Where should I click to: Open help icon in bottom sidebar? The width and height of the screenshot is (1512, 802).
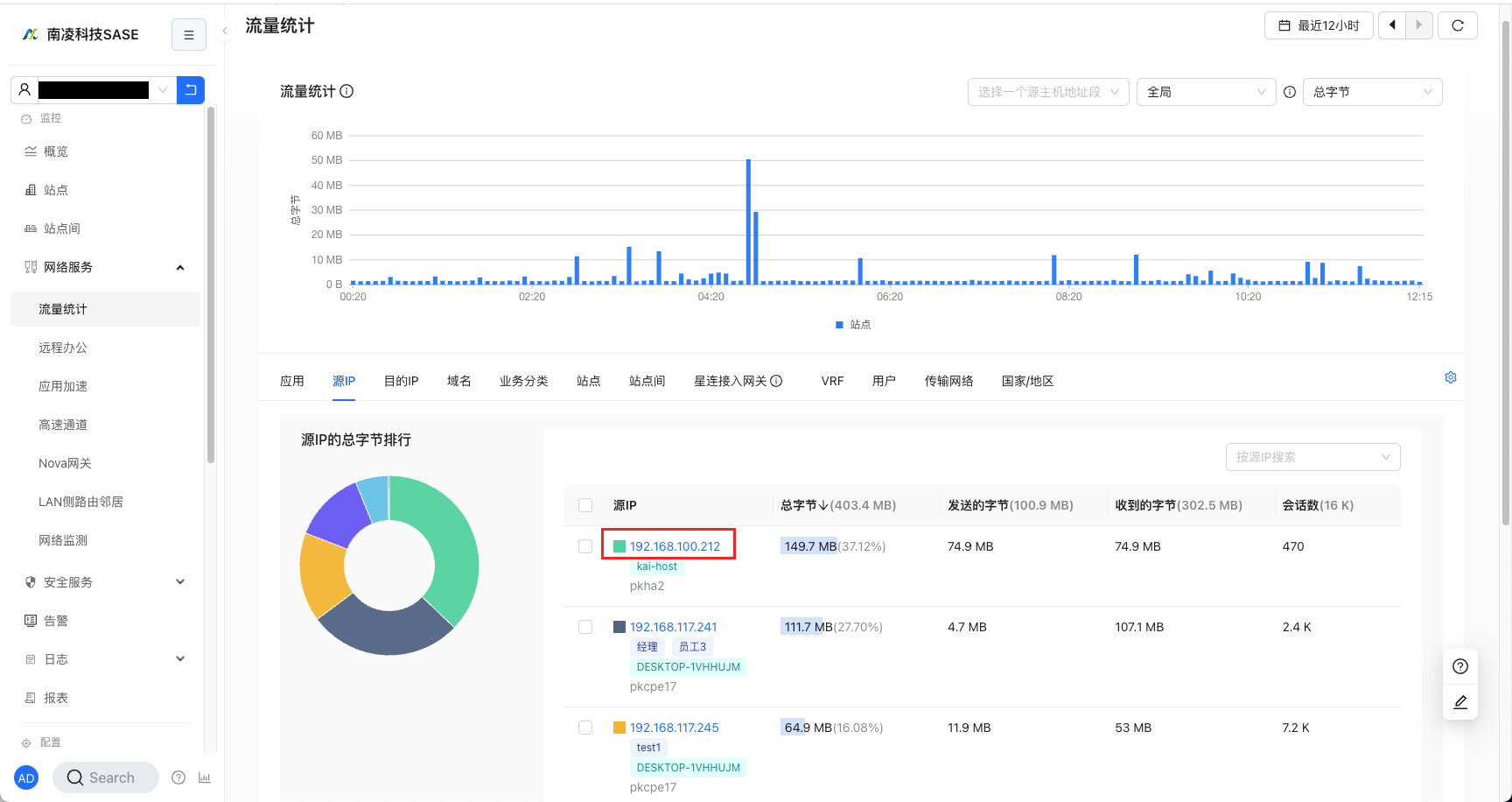[x=178, y=777]
